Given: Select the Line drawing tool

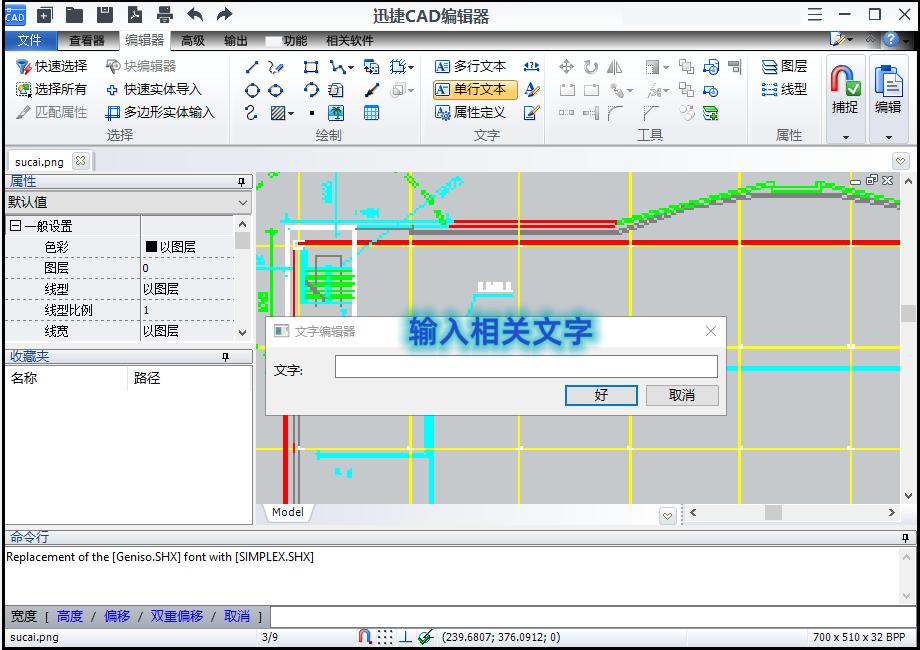Looking at the screenshot, I should click(250, 67).
